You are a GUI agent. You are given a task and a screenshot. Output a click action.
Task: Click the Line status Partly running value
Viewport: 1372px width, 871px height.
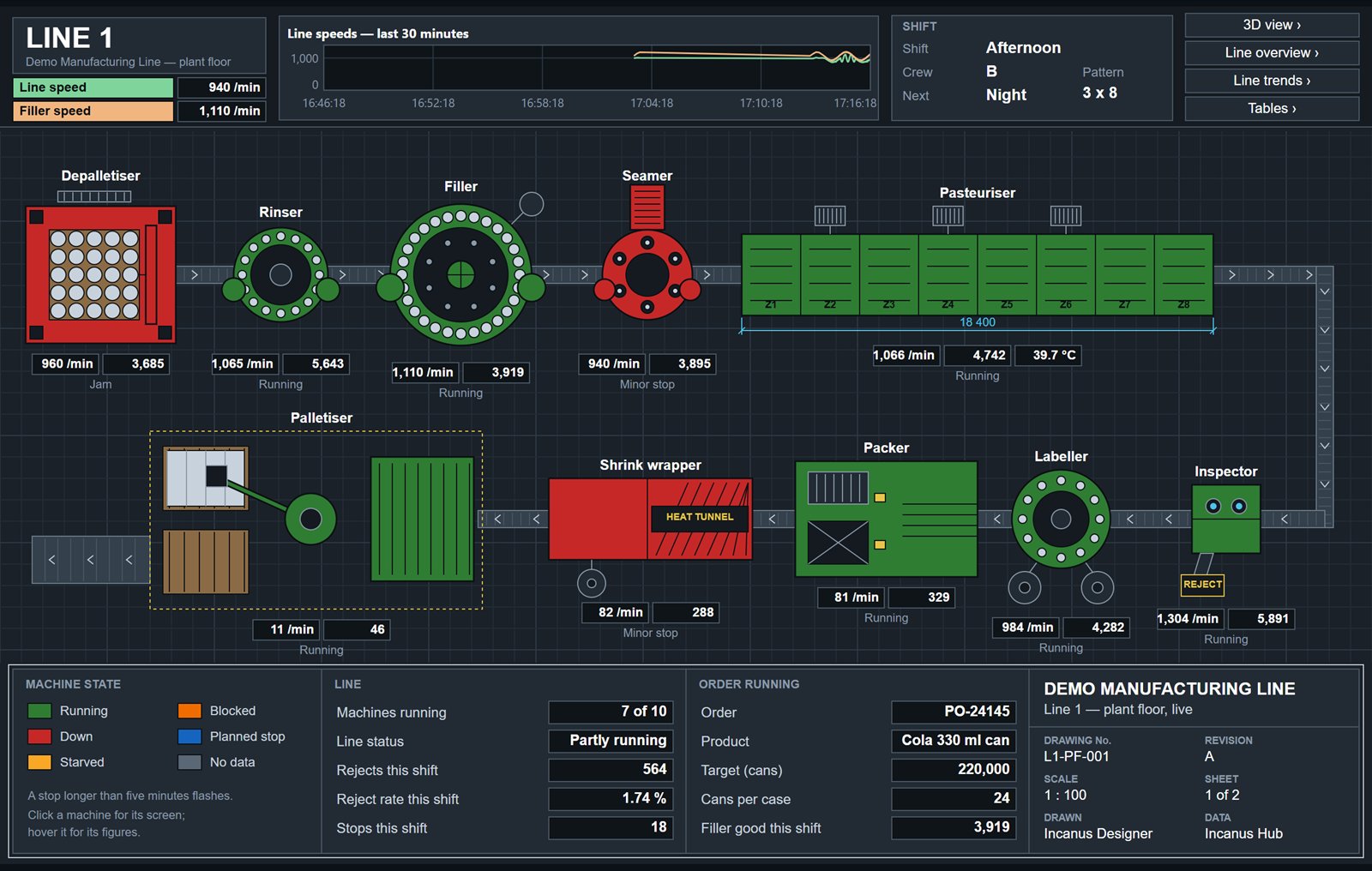pyautogui.click(x=611, y=741)
